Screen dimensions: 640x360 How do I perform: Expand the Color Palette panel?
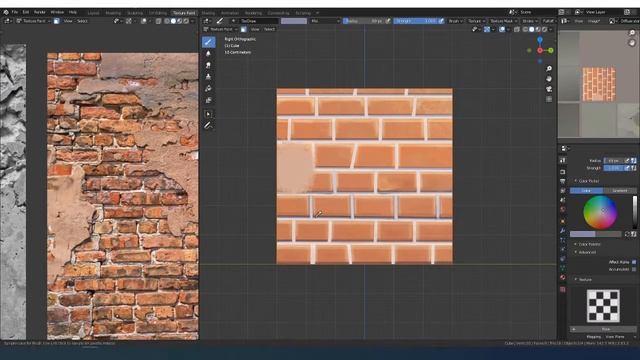click(588, 244)
